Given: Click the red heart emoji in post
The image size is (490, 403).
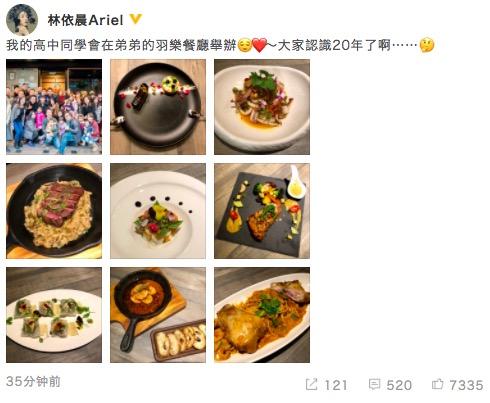Looking at the screenshot, I should (x=260, y=45).
